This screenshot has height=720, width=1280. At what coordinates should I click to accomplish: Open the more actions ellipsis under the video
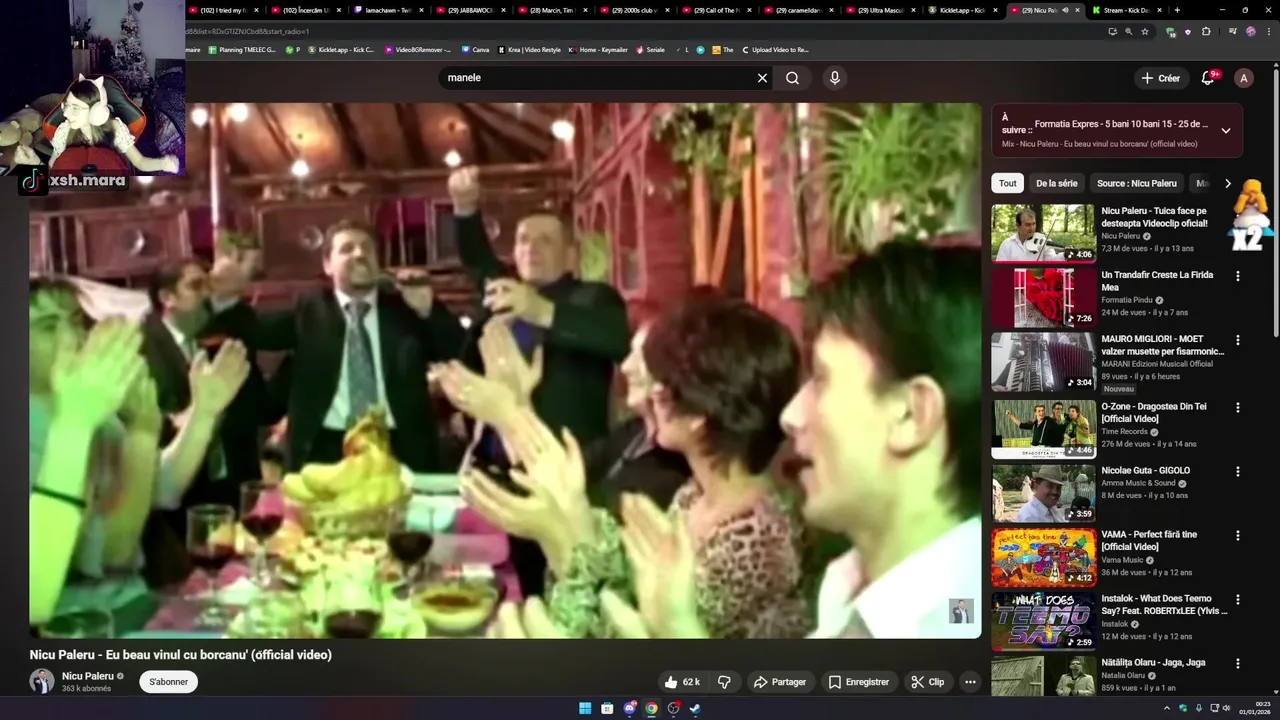click(x=969, y=682)
